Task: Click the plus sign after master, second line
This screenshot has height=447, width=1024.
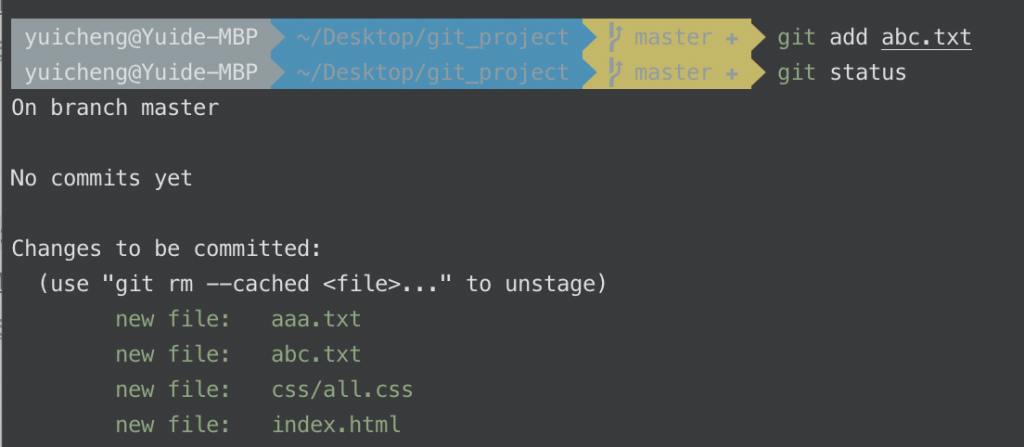Action: pos(731,73)
